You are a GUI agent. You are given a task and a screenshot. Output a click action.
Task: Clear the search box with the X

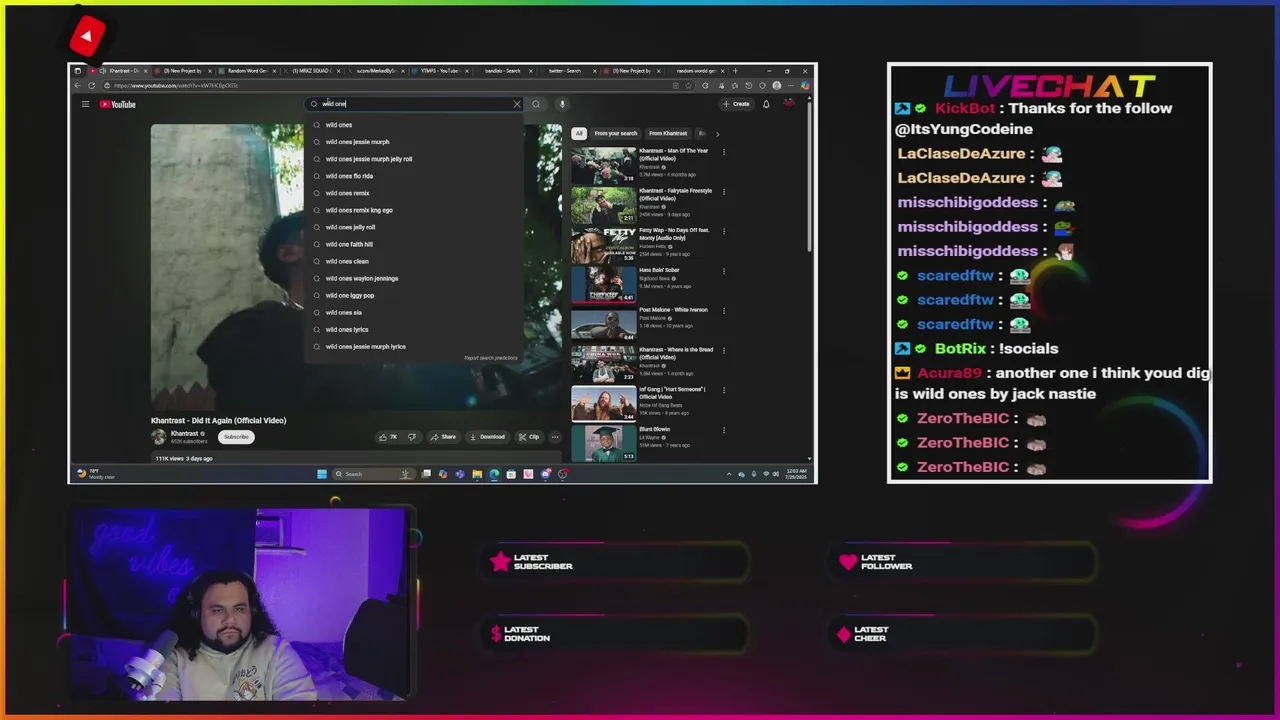(x=517, y=104)
